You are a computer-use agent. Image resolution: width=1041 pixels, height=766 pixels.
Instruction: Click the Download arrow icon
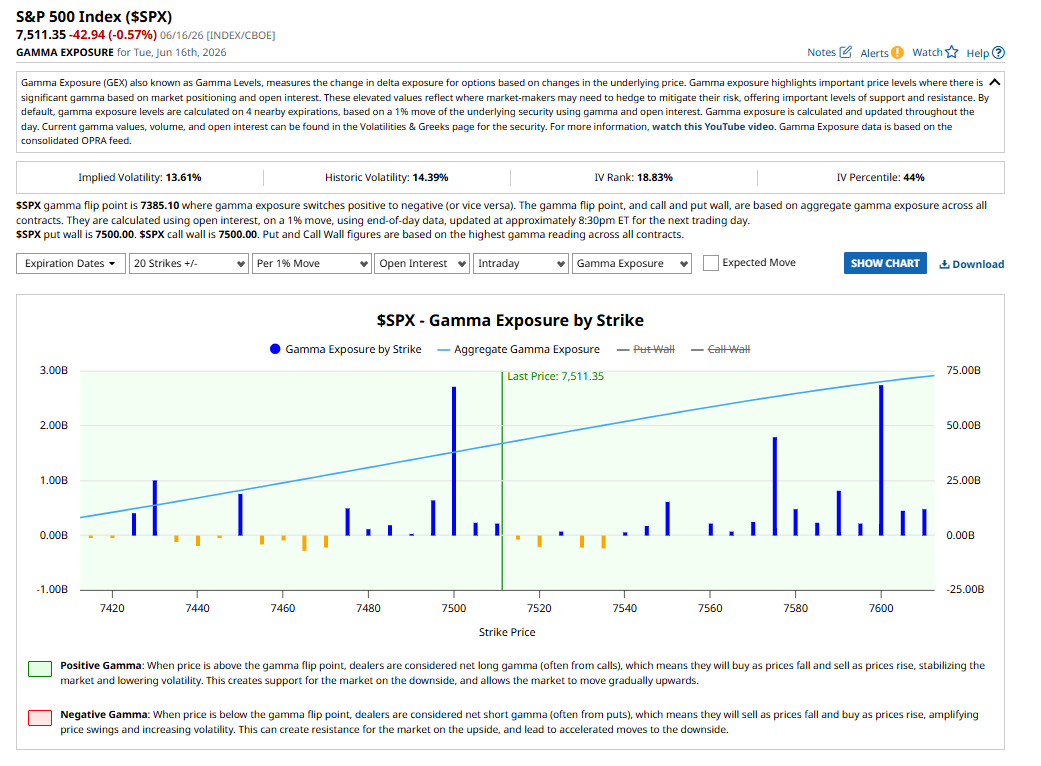click(x=944, y=264)
